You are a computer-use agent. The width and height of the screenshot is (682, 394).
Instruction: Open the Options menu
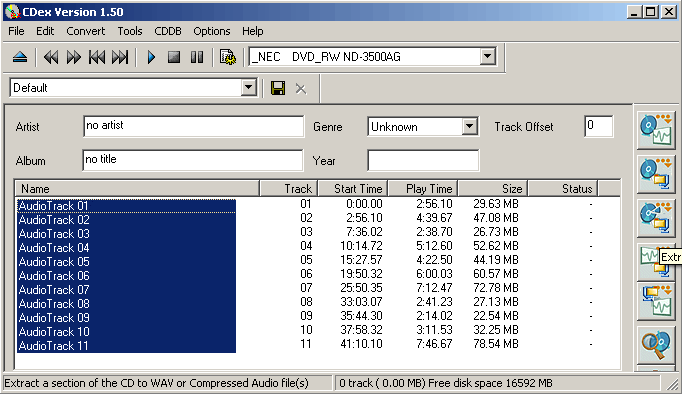tap(211, 31)
